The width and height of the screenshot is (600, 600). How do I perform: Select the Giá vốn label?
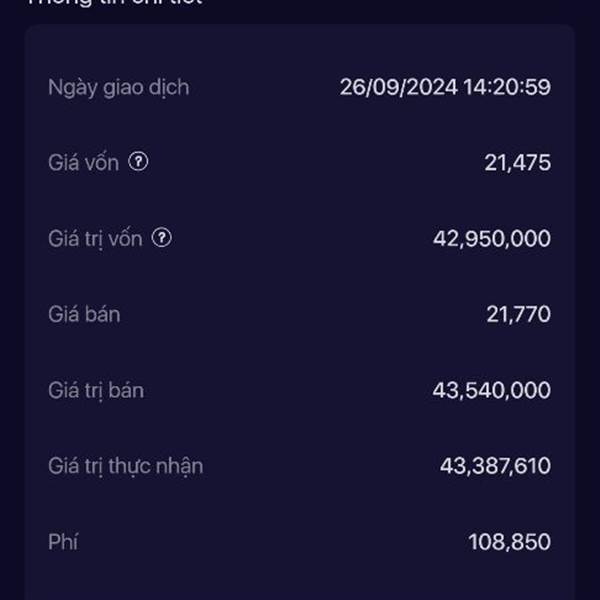pos(83,163)
